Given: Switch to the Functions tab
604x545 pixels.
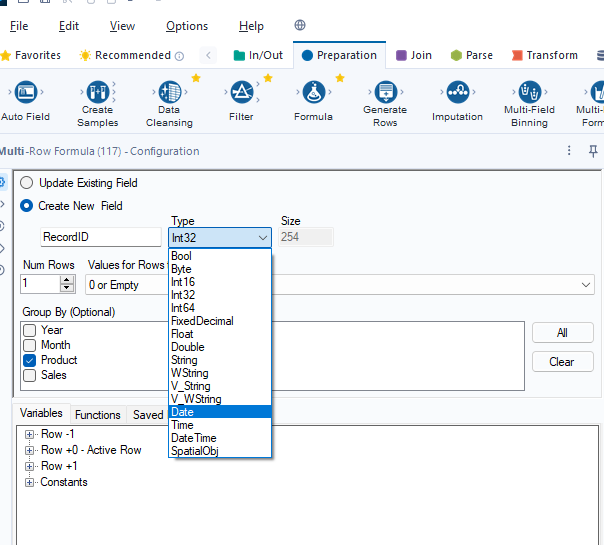Looking at the screenshot, I should (98, 414).
